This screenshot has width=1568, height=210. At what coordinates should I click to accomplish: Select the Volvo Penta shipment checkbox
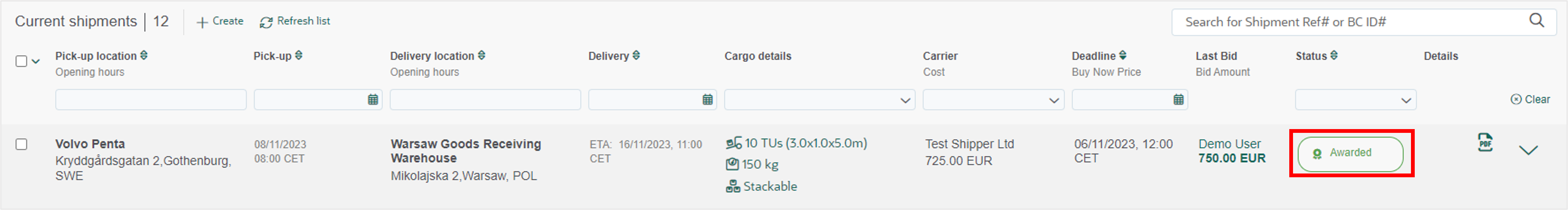21,144
